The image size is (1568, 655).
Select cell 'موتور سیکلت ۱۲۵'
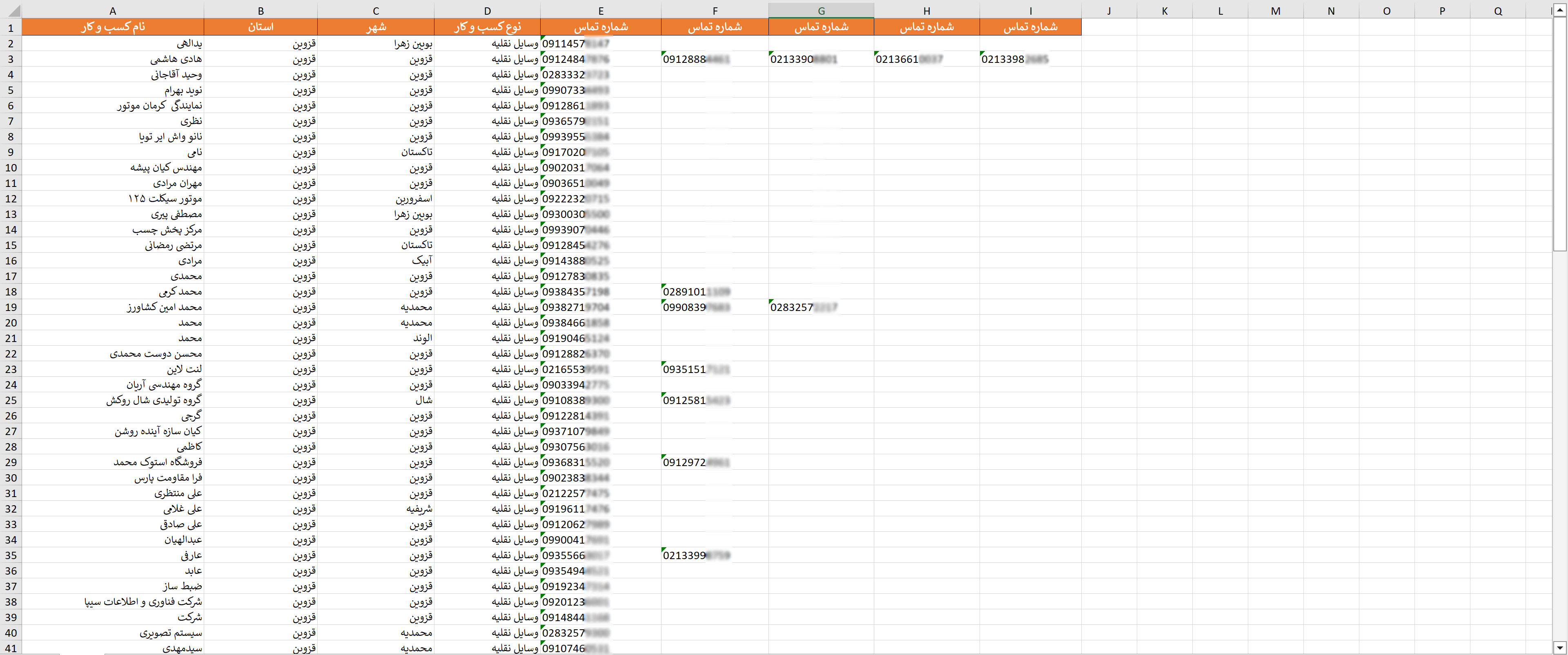[x=113, y=198]
